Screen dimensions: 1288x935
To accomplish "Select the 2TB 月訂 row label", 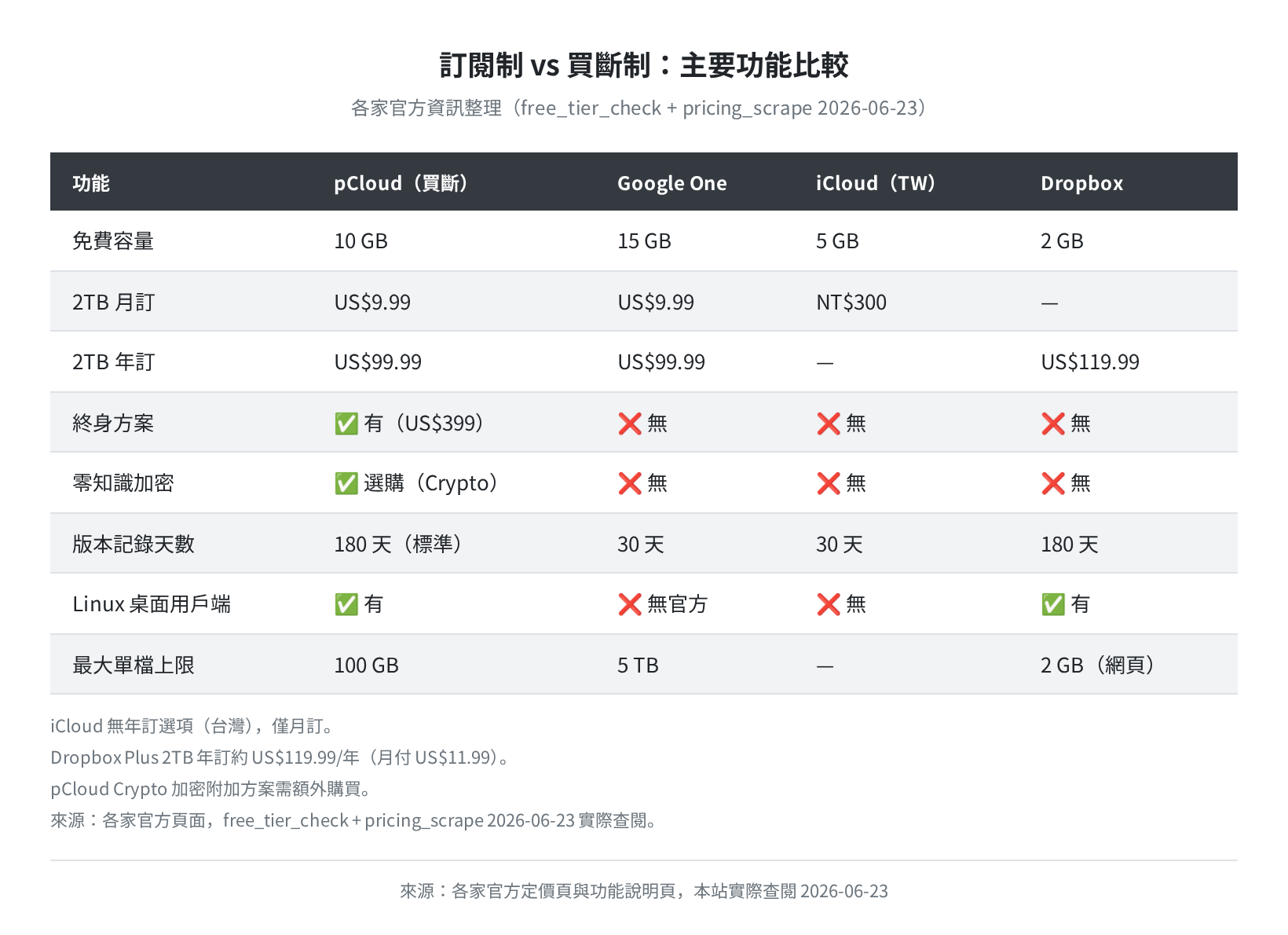I will coord(114,302).
